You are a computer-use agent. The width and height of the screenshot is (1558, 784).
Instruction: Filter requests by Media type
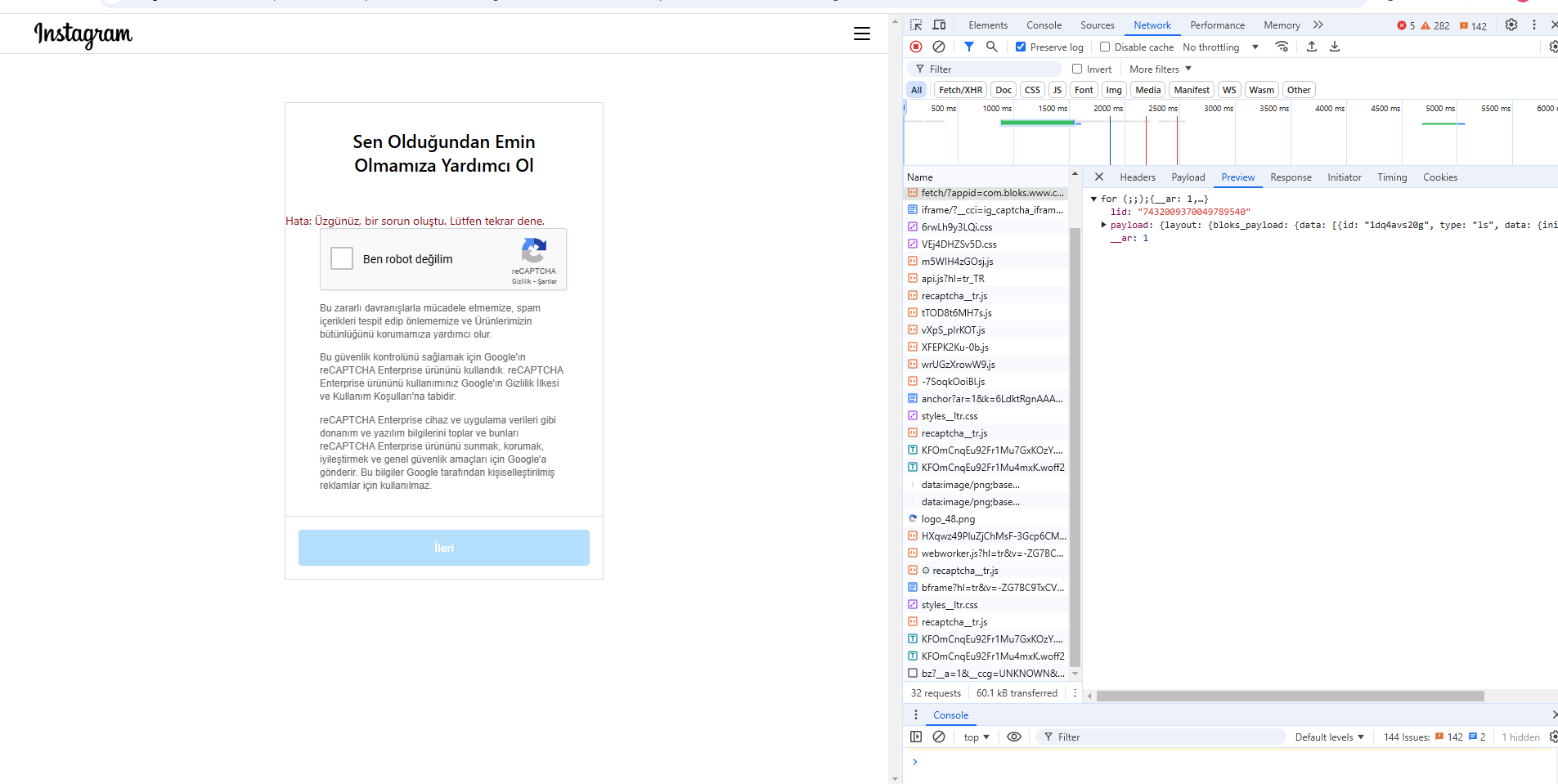[1148, 90]
